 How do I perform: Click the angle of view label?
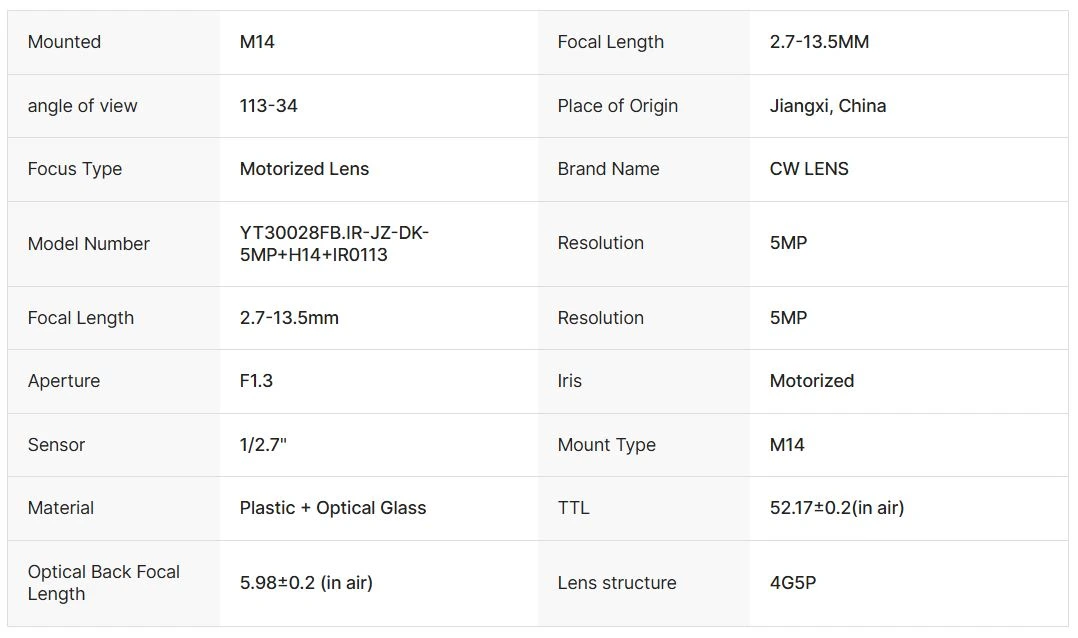pos(82,106)
